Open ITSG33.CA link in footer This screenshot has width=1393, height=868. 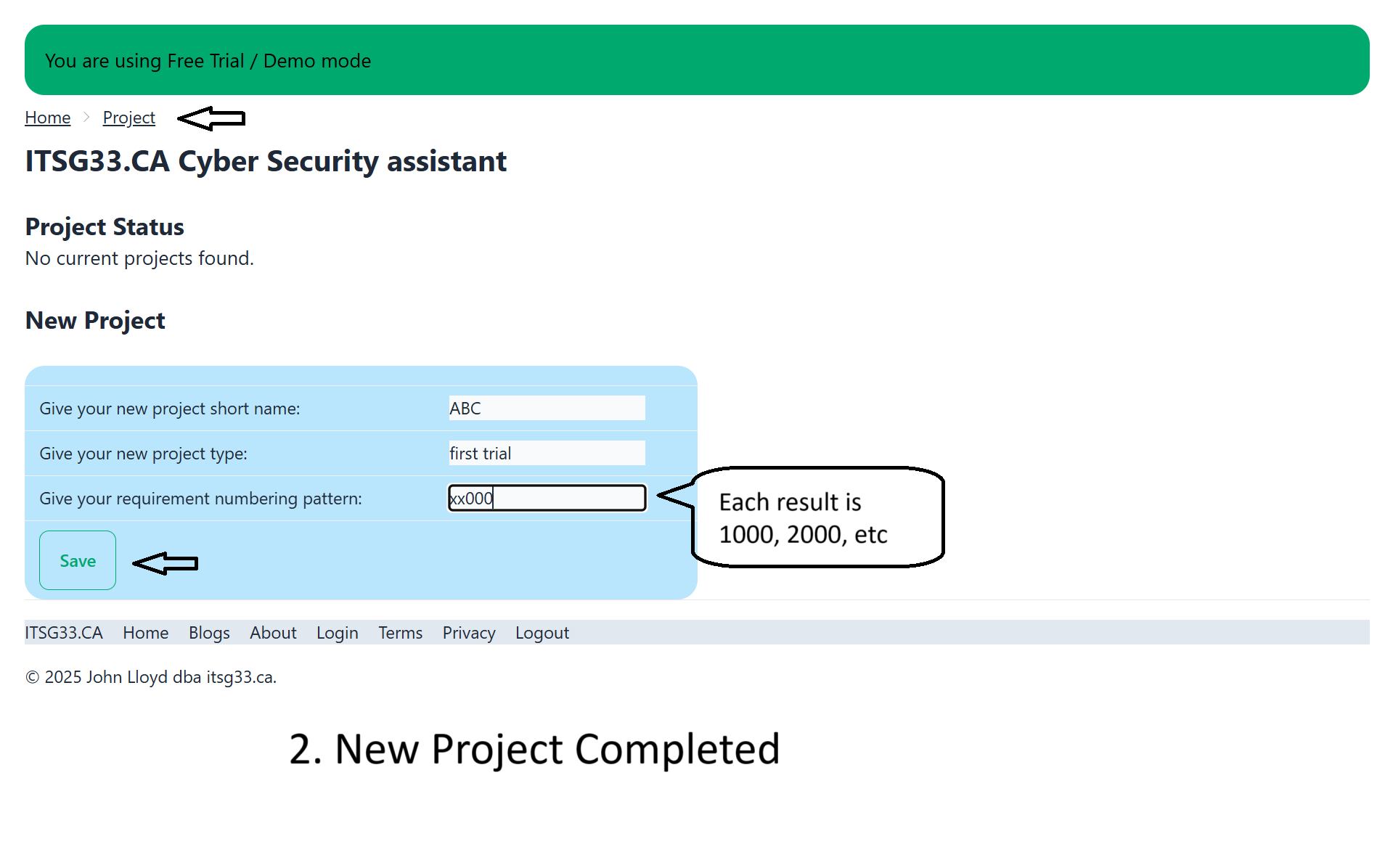[x=64, y=633]
